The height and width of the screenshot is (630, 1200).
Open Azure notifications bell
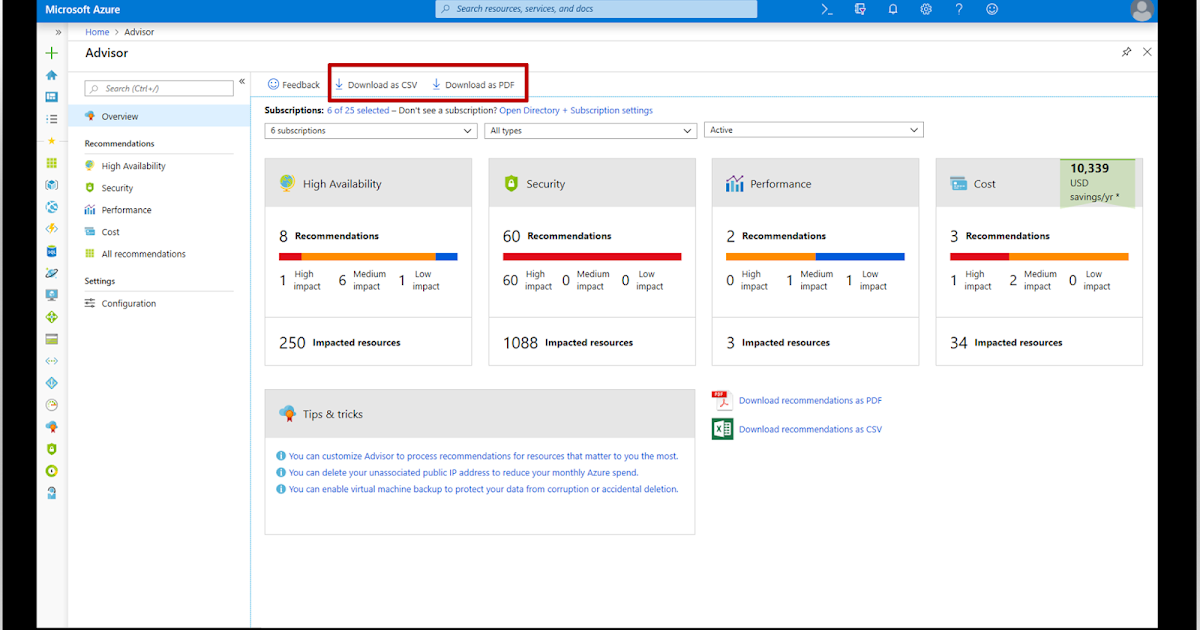click(x=893, y=9)
